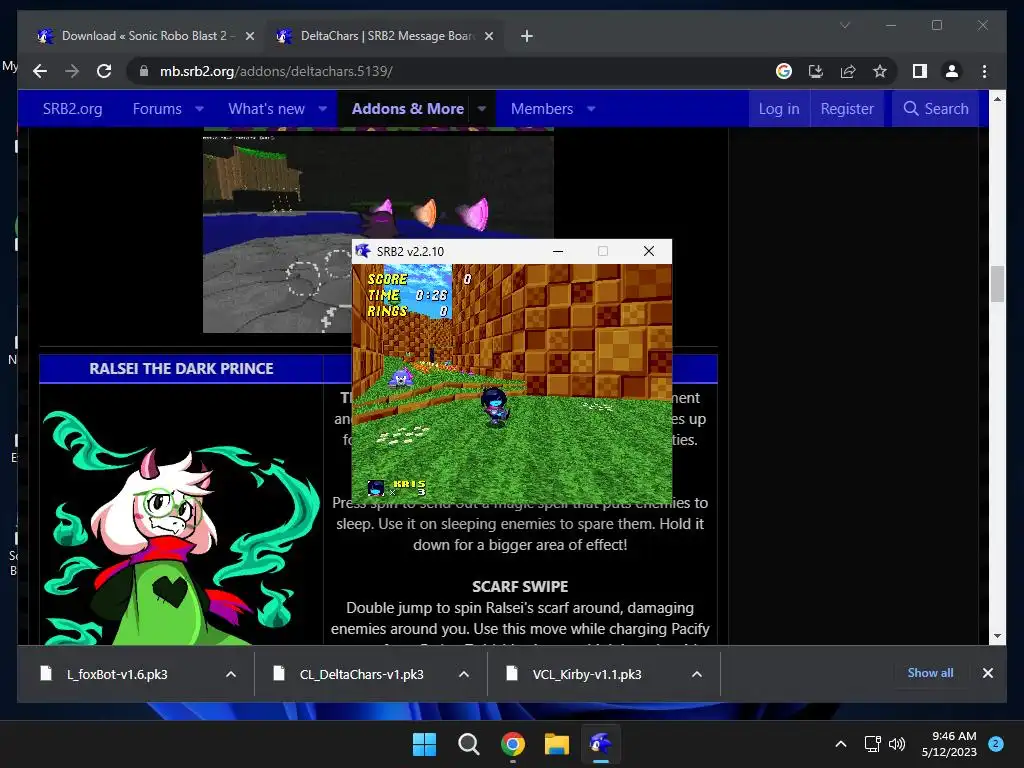Click the SRB2 Sonic taskbar icon
The height and width of the screenshot is (768, 1024).
601,744
